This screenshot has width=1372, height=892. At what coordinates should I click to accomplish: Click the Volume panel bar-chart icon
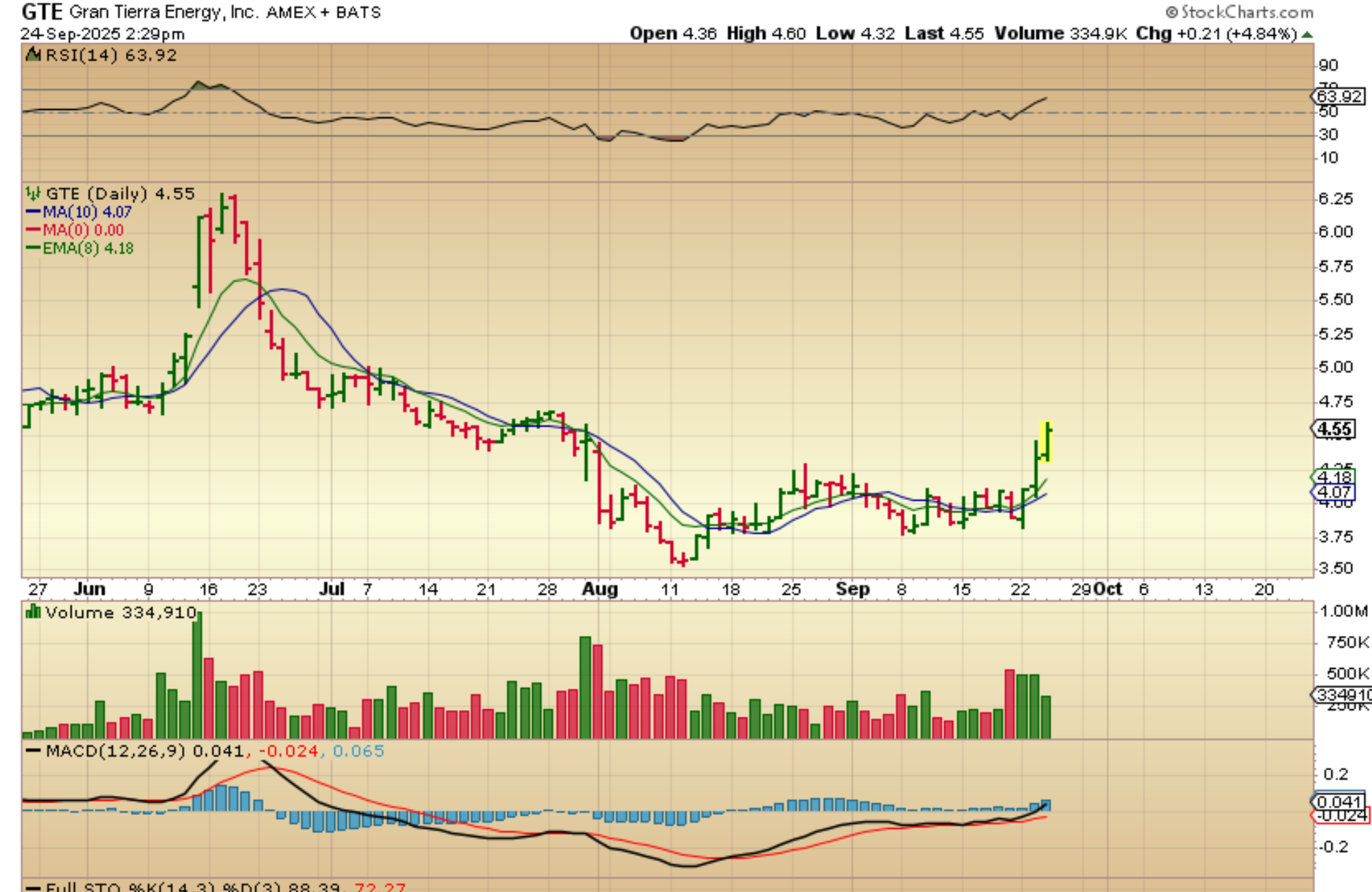click(32, 611)
